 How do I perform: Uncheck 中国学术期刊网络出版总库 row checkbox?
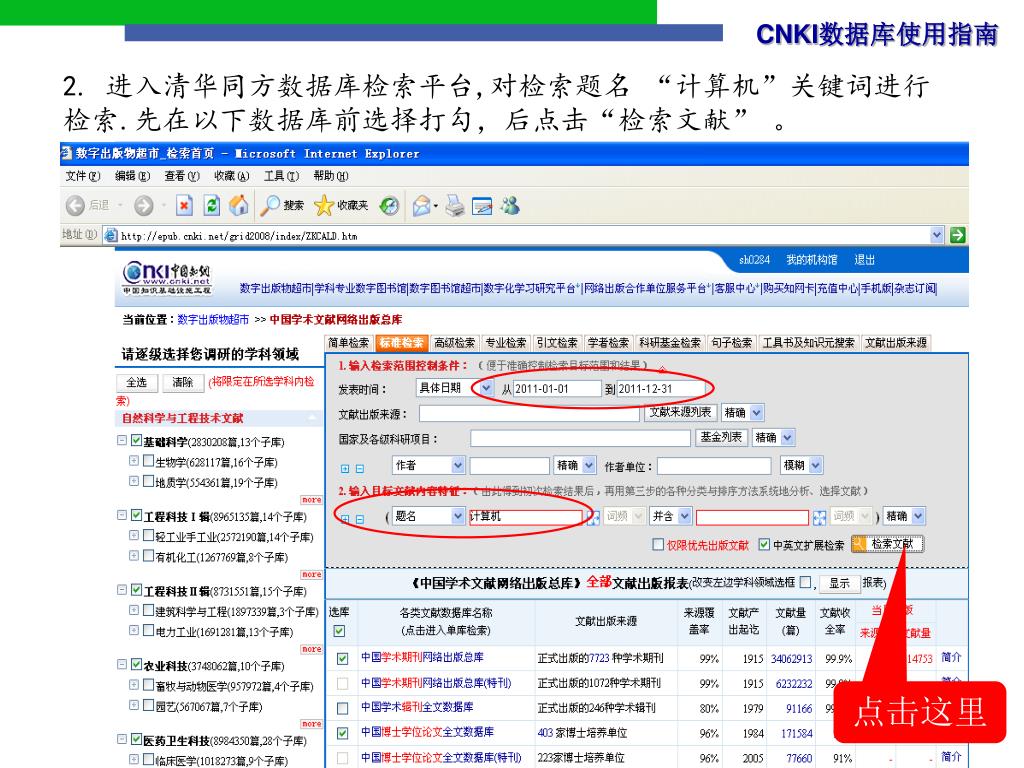pos(342,658)
